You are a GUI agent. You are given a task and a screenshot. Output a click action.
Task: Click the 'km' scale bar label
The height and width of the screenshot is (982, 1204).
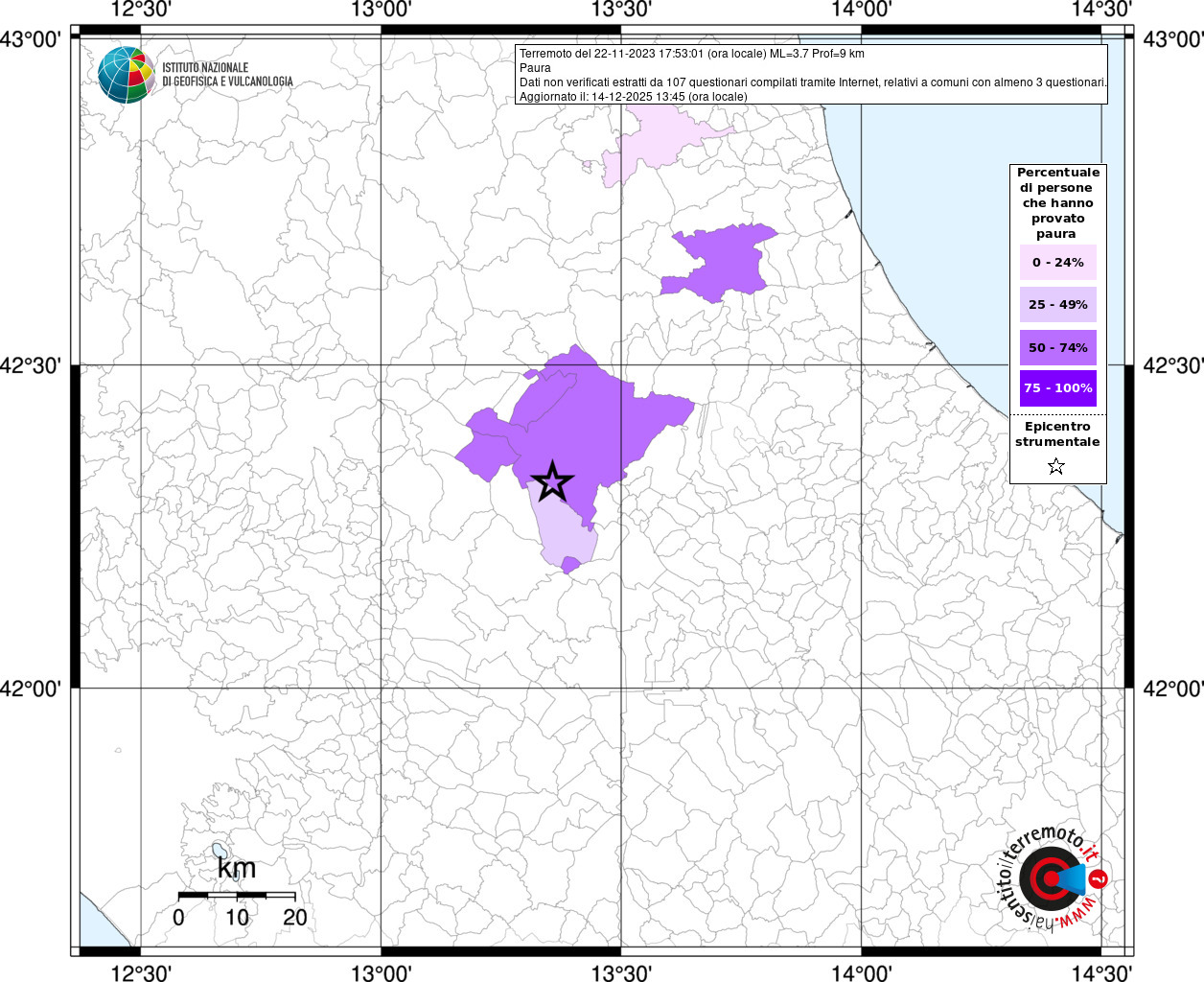point(237,868)
